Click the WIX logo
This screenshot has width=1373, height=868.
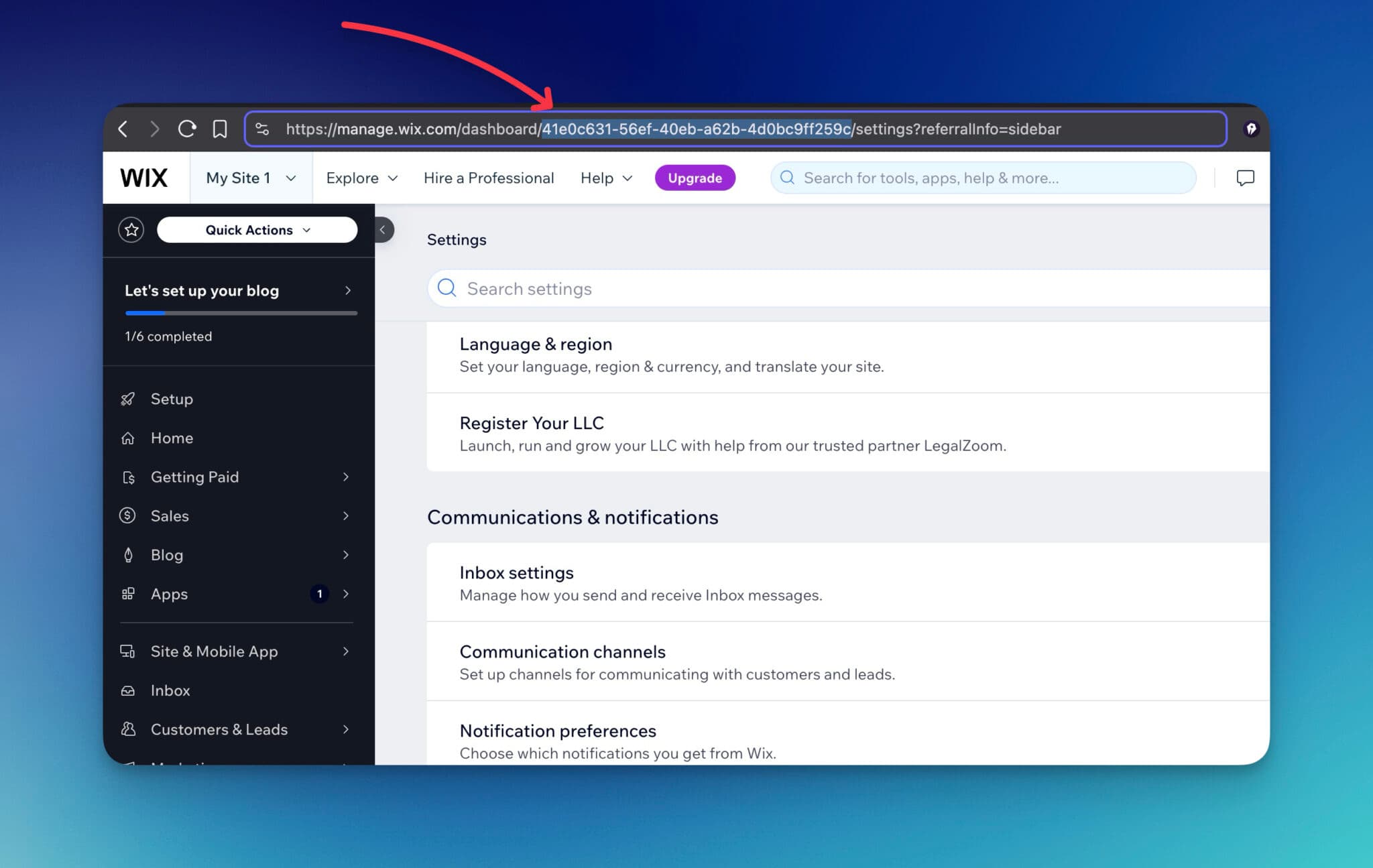pyautogui.click(x=143, y=178)
